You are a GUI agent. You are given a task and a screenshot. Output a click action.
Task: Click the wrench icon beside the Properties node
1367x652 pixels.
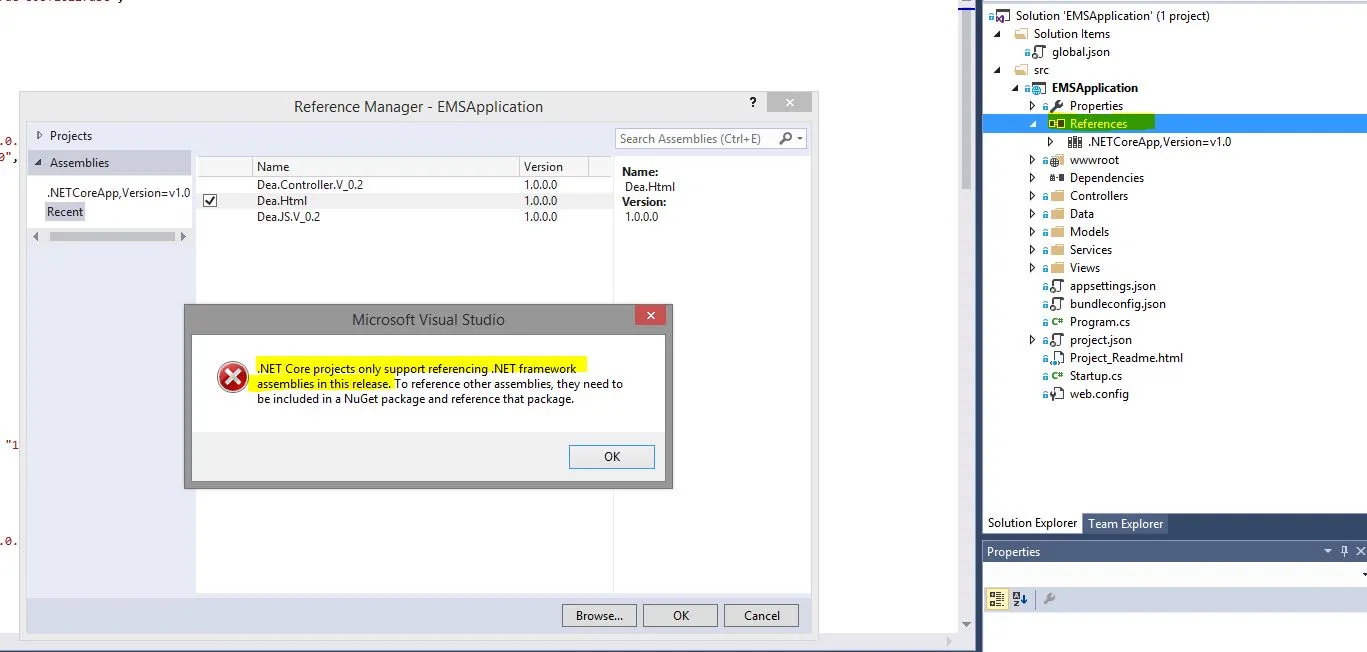pyautogui.click(x=1057, y=106)
